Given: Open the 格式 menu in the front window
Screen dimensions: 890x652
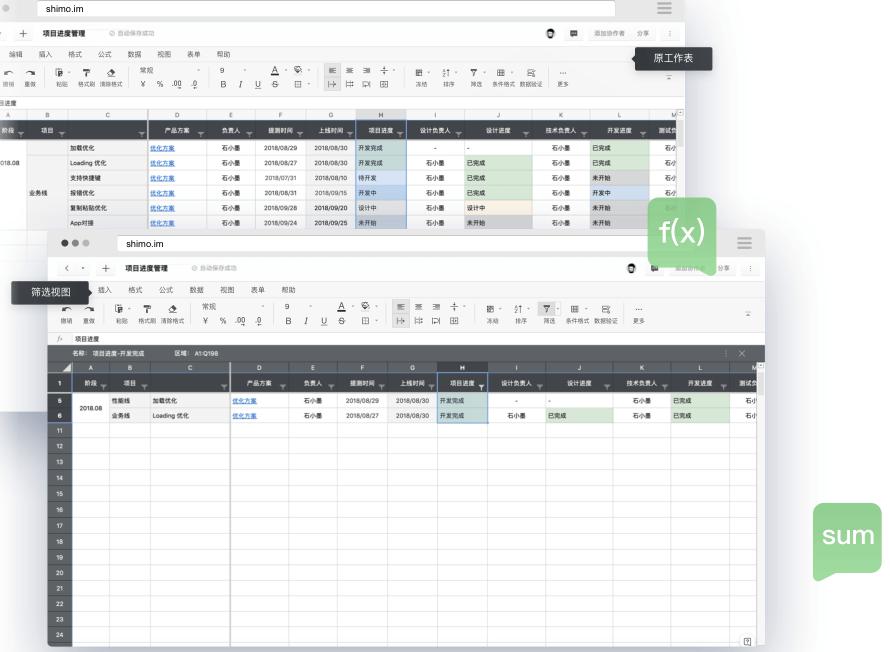Looking at the screenshot, I should pyautogui.click(x=135, y=290).
